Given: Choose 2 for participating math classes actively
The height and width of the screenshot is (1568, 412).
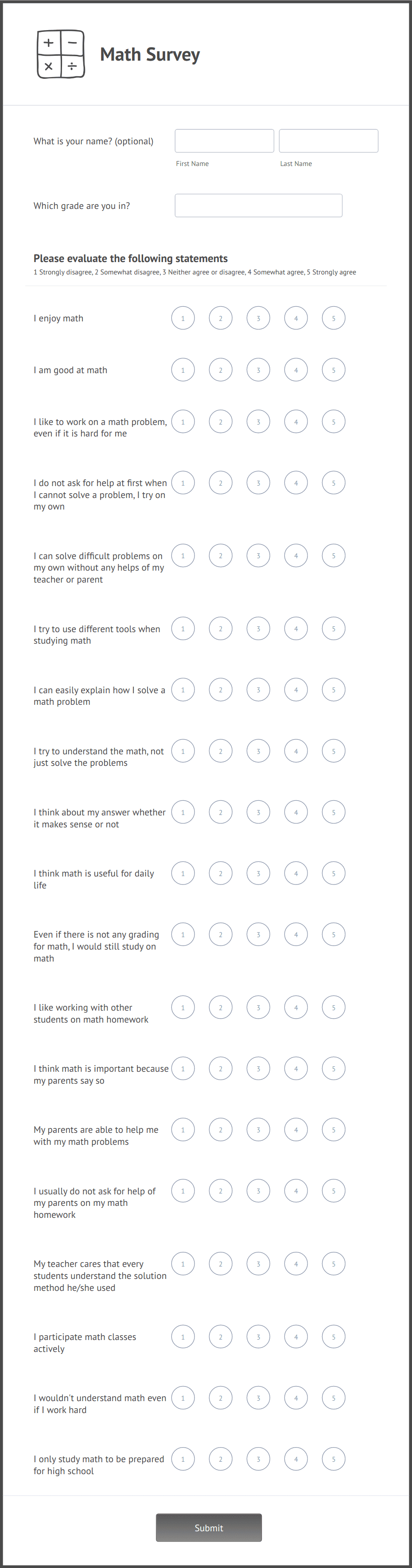Looking at the screenshot, I should (x=221, y=1337).
